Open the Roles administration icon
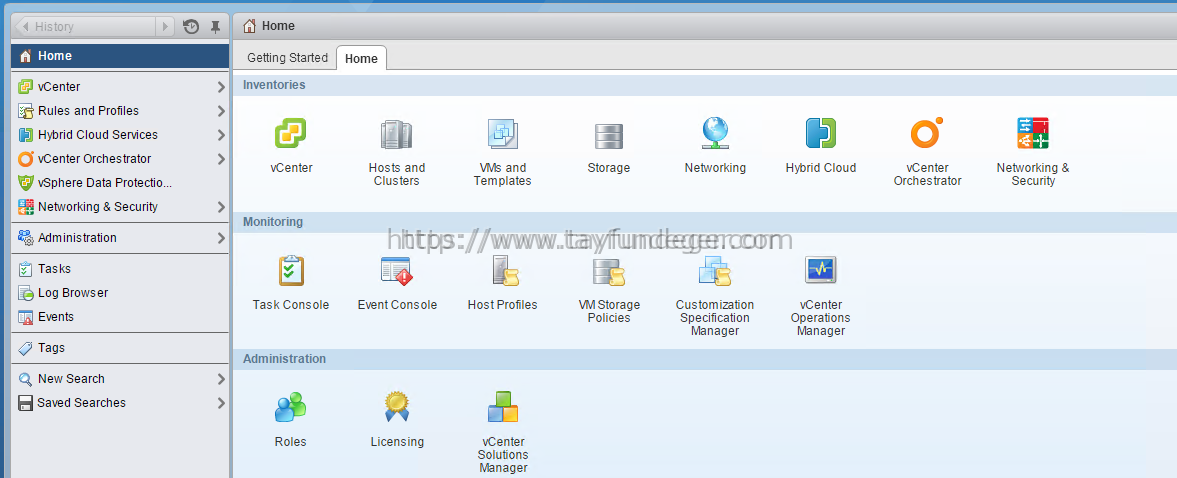1177x478 pixels. click(290, 407)
